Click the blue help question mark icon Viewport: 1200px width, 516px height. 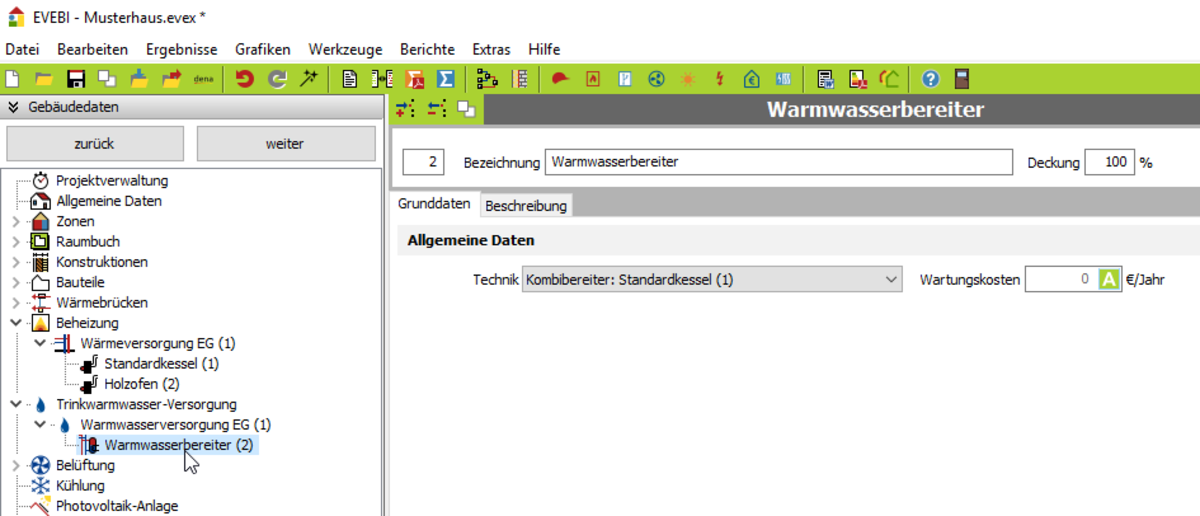pyautogui.click(x=930, y=79)
